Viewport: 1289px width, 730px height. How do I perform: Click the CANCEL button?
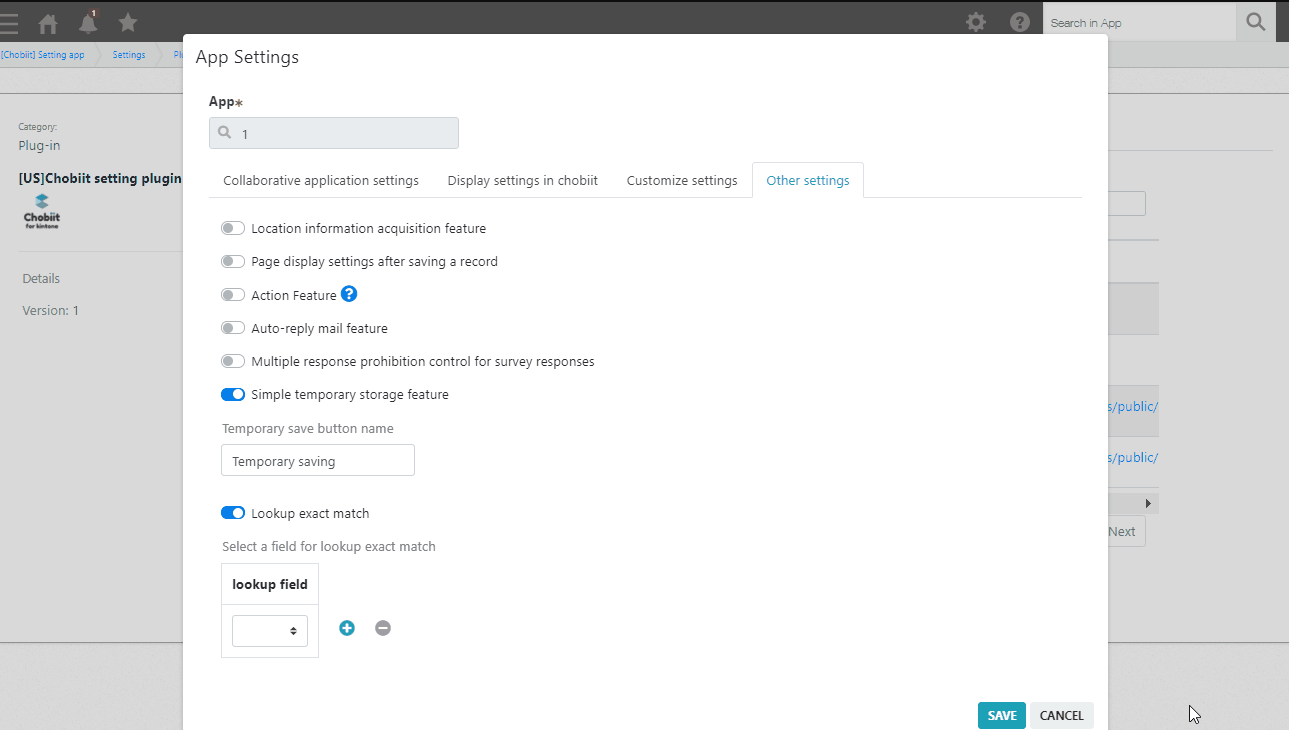(x=1062, y=715)
